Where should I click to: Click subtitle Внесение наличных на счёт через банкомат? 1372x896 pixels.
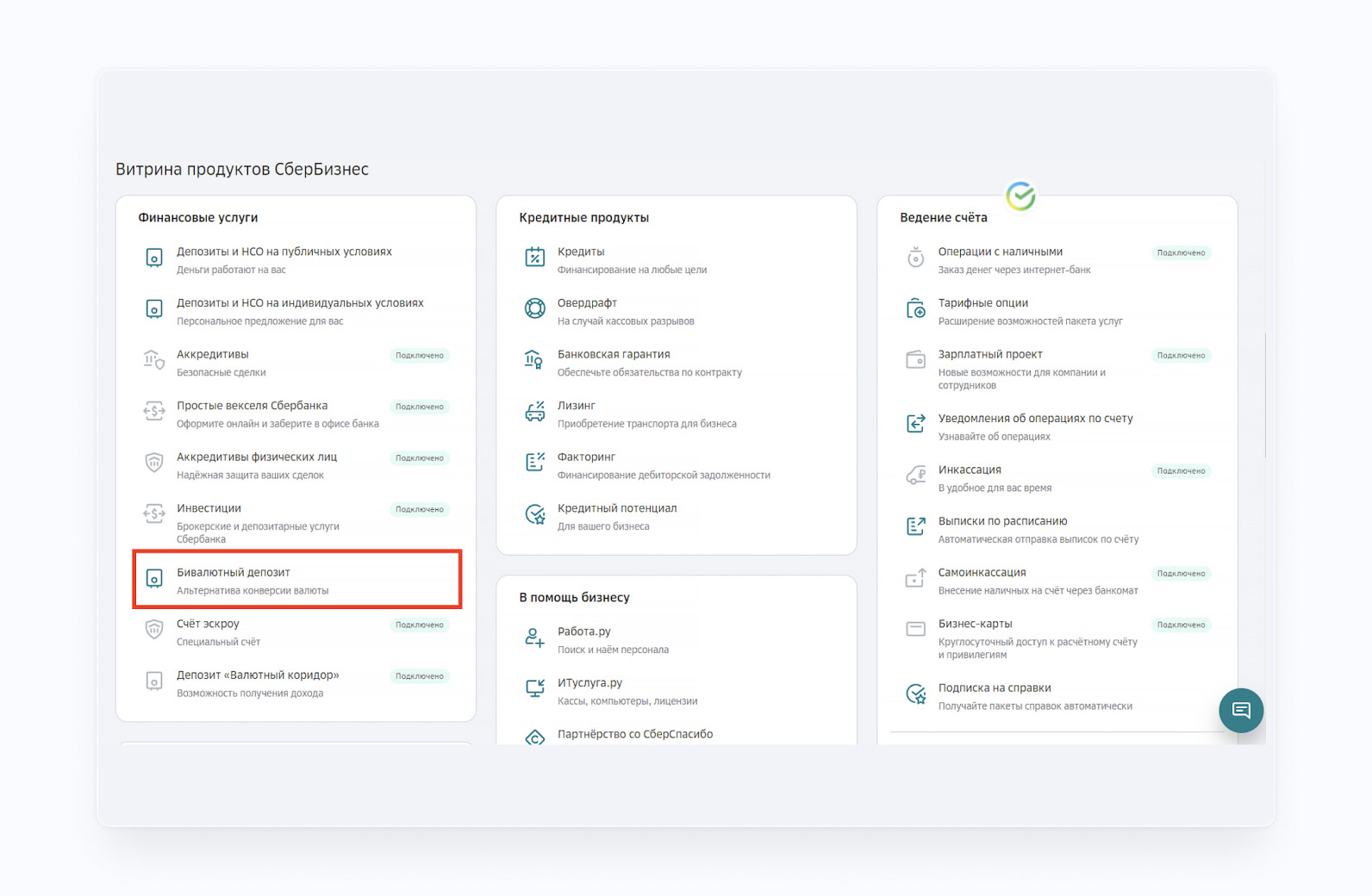coord(1038,591)
